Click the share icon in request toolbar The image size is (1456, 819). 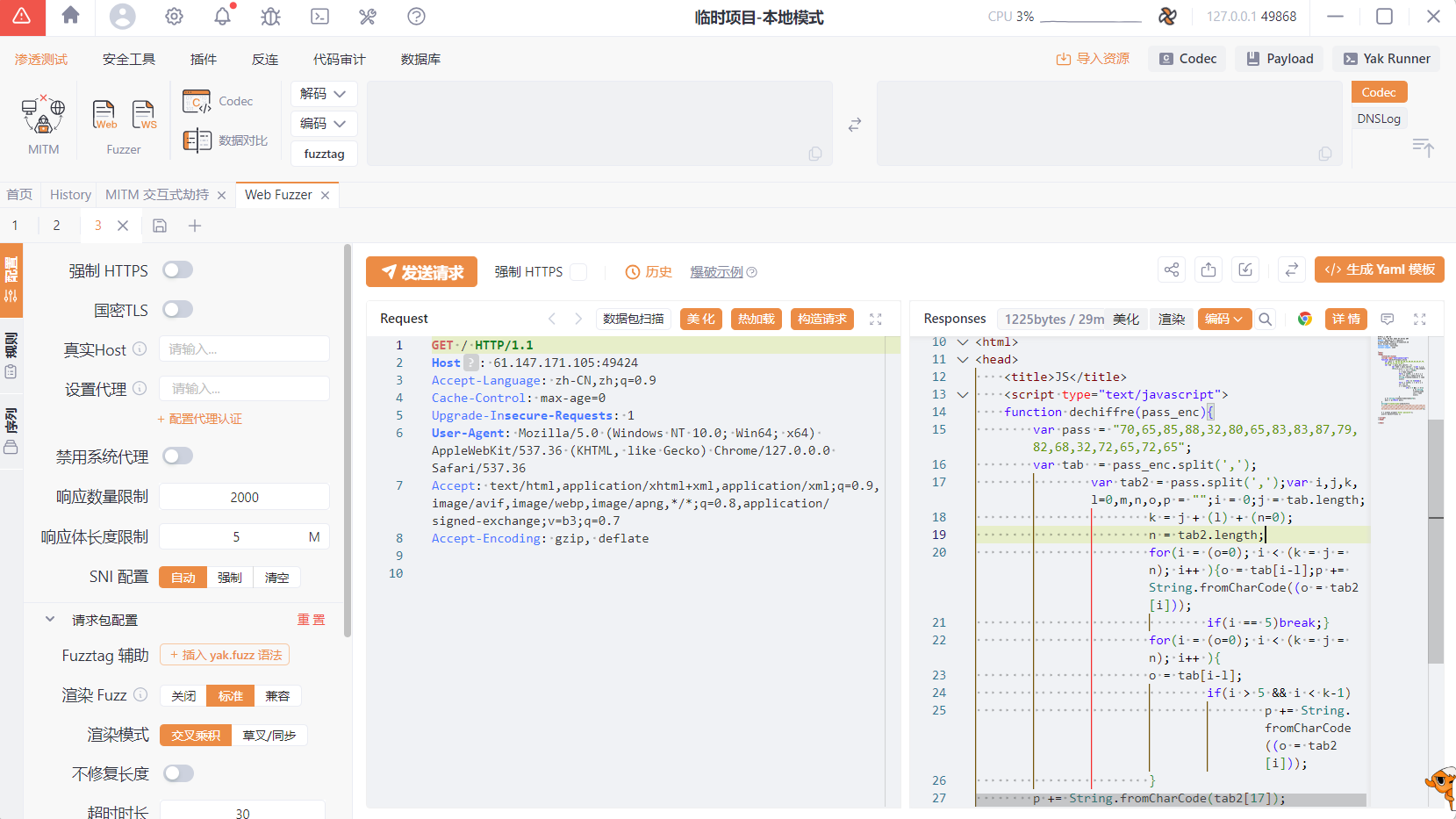[1172, 270]
